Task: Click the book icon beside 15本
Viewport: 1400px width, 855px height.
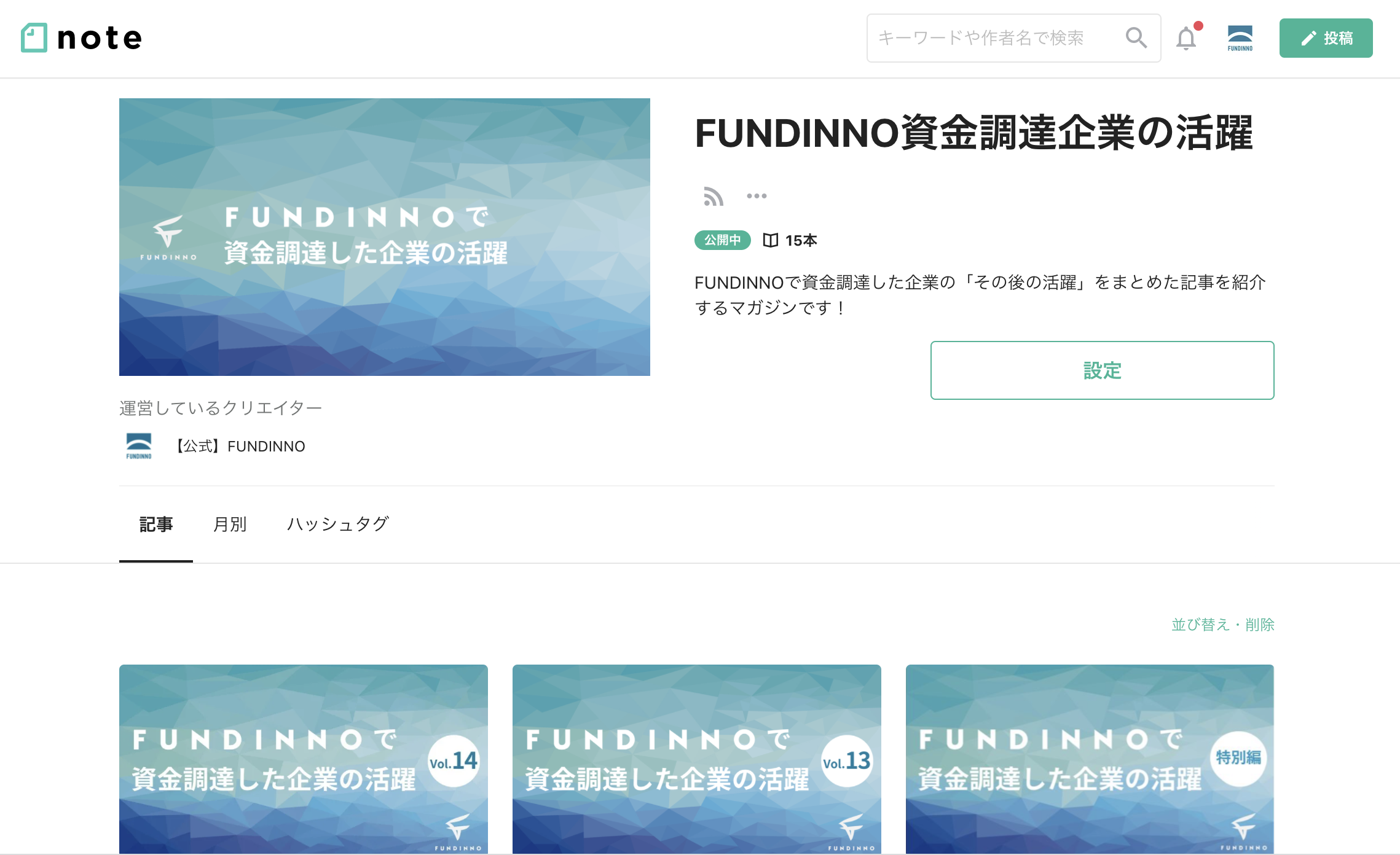Action: click(771, 240)
